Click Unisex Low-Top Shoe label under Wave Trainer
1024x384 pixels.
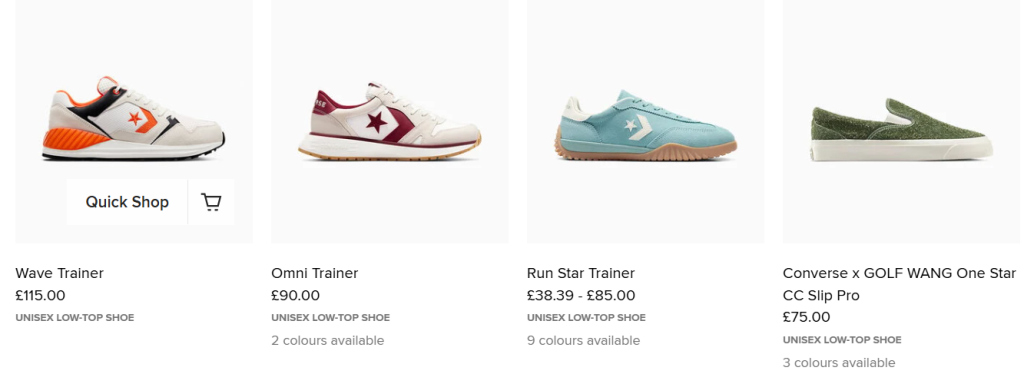[x=74, y=318]
